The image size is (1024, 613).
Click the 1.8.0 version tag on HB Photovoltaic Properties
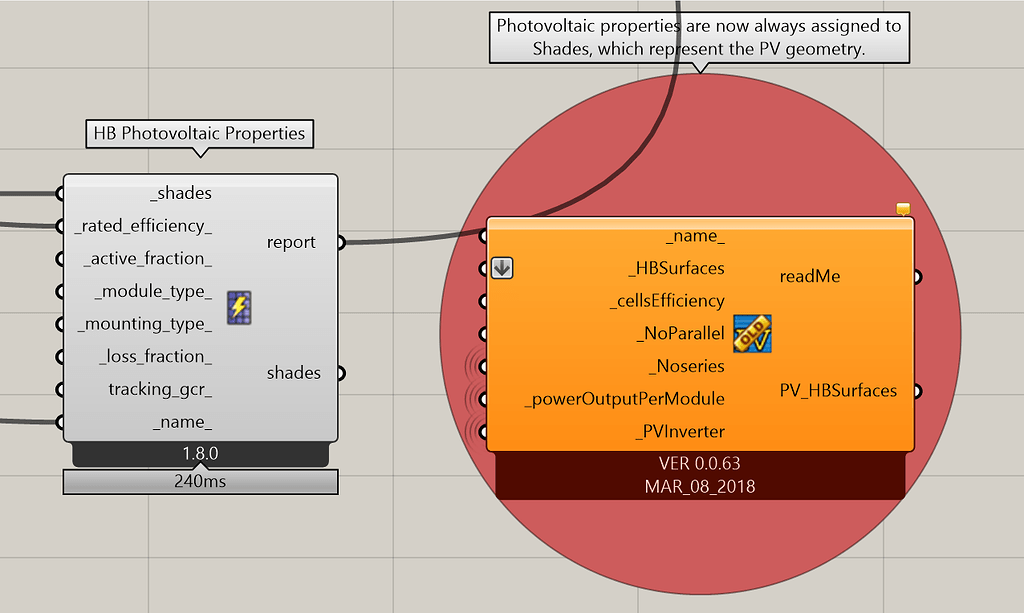(199, 454)
